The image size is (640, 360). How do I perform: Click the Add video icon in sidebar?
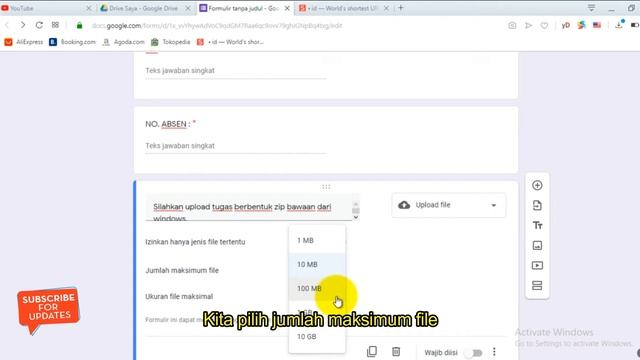coord(537,265)
